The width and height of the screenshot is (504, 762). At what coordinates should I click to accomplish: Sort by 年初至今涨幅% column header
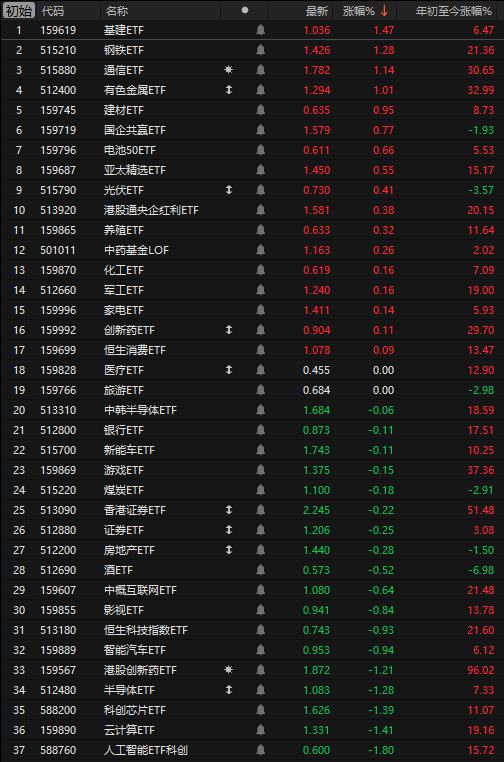coord(454,11)
